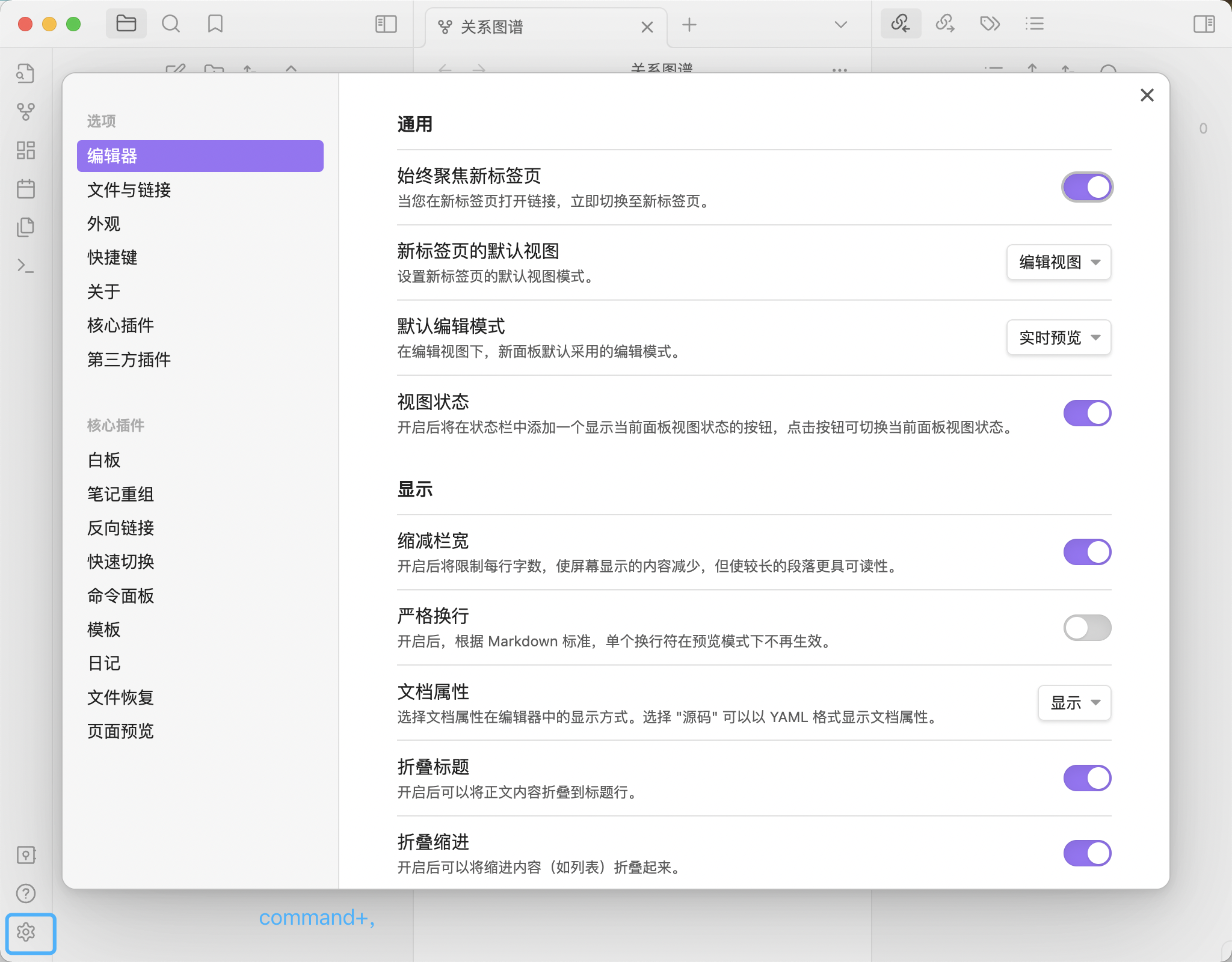
Task: Open the file explorer folder icon
Action: point(126,24)
